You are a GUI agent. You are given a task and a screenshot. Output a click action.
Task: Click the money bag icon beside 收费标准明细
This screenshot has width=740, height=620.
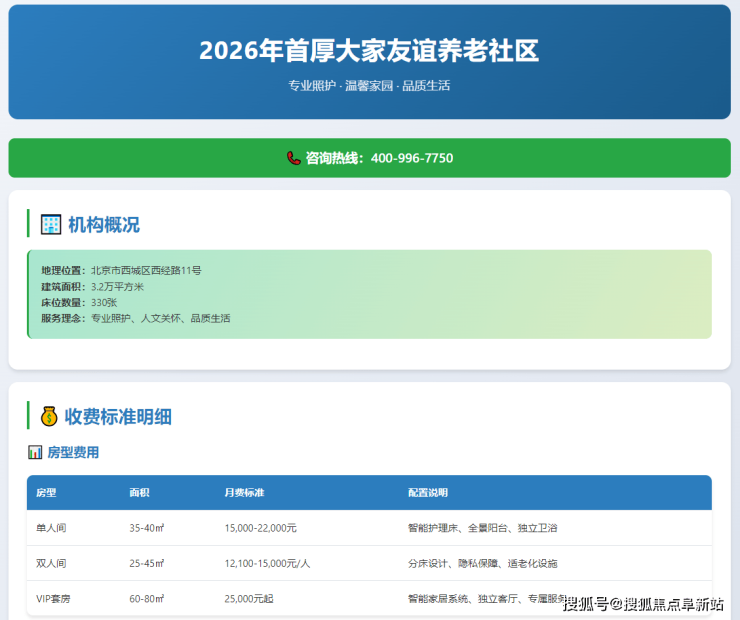tap(49, 416)
